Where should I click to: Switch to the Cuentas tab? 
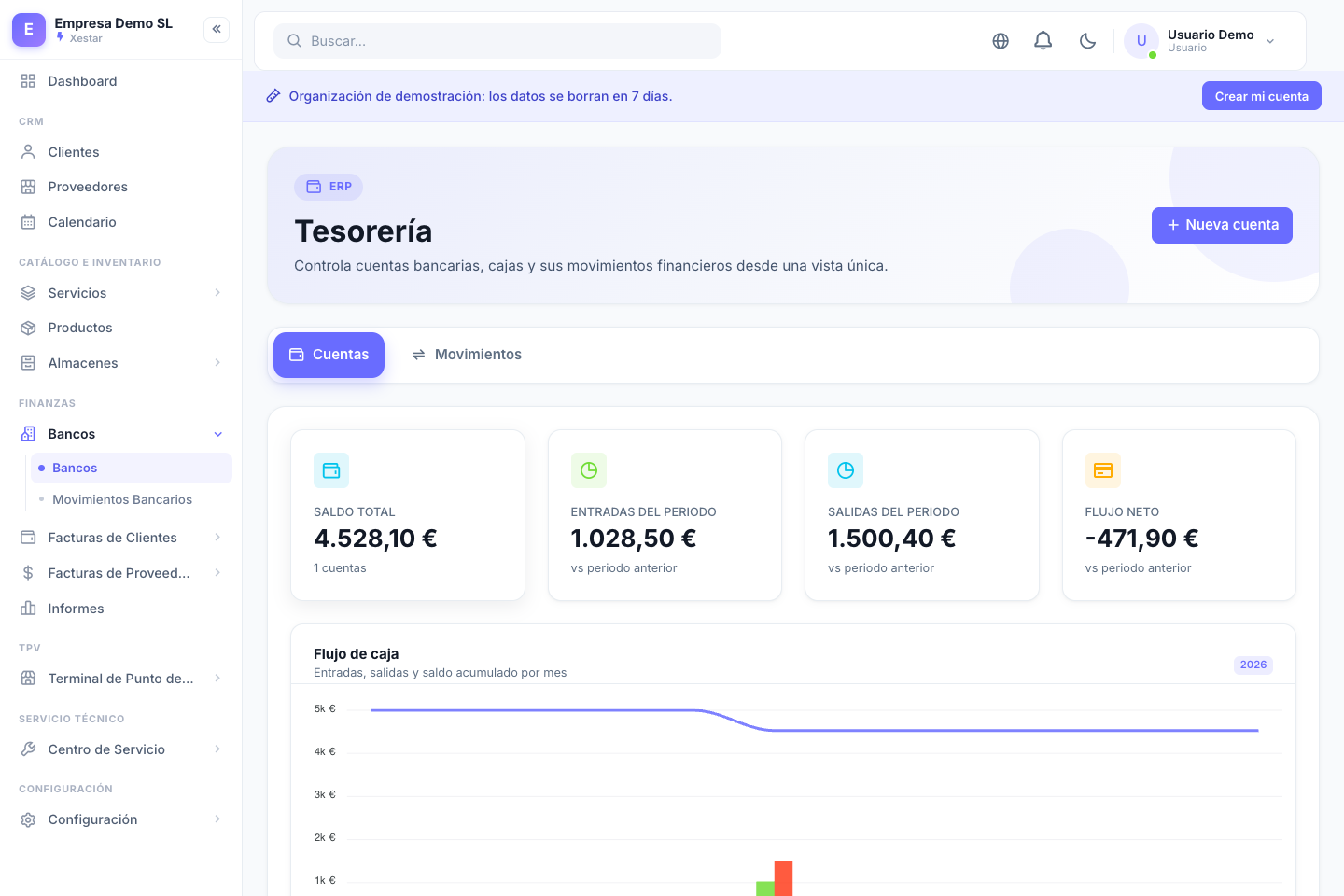click(329, 355)
